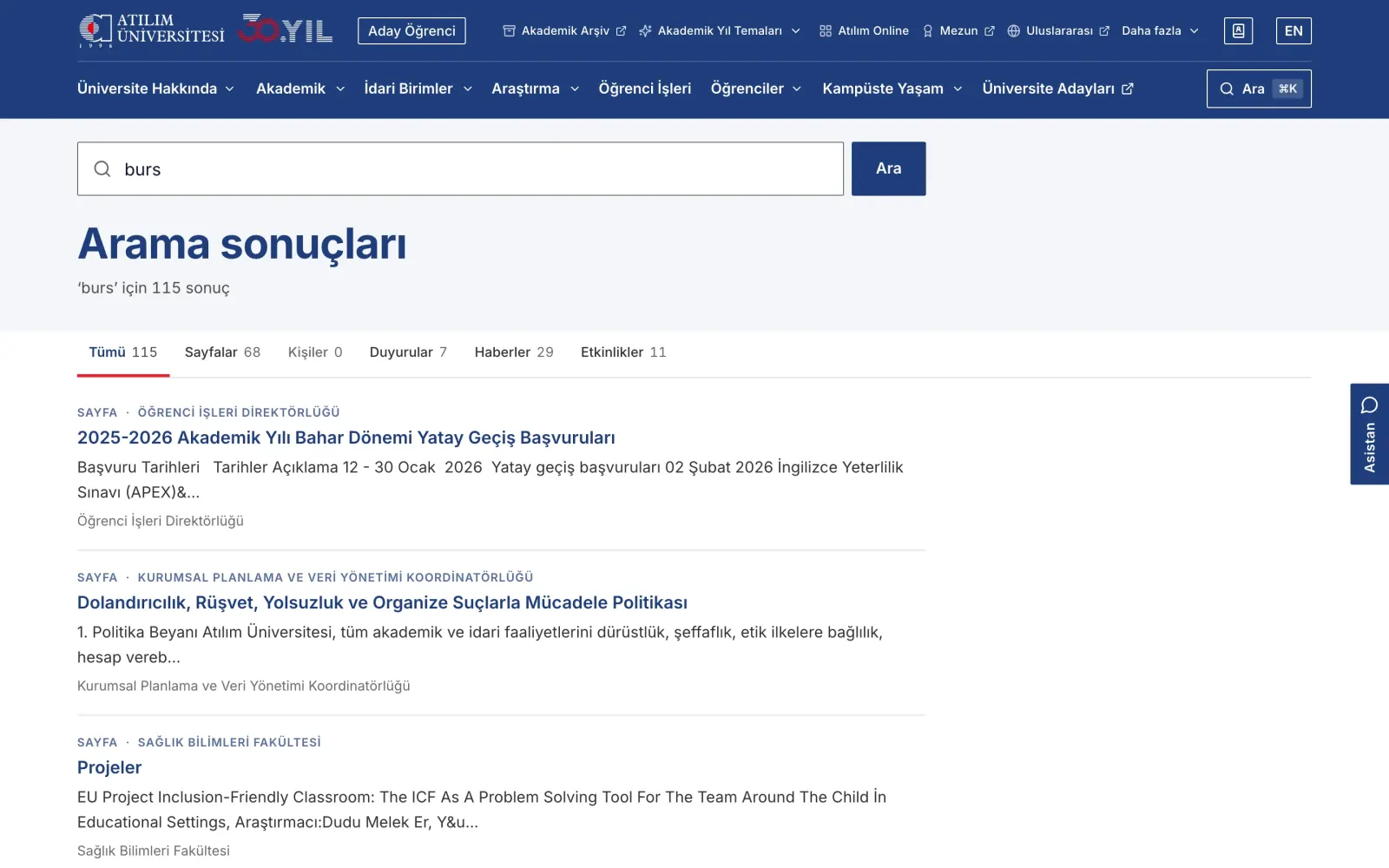Click the Uluslararası globe icon

click(x=1013, y=30)
